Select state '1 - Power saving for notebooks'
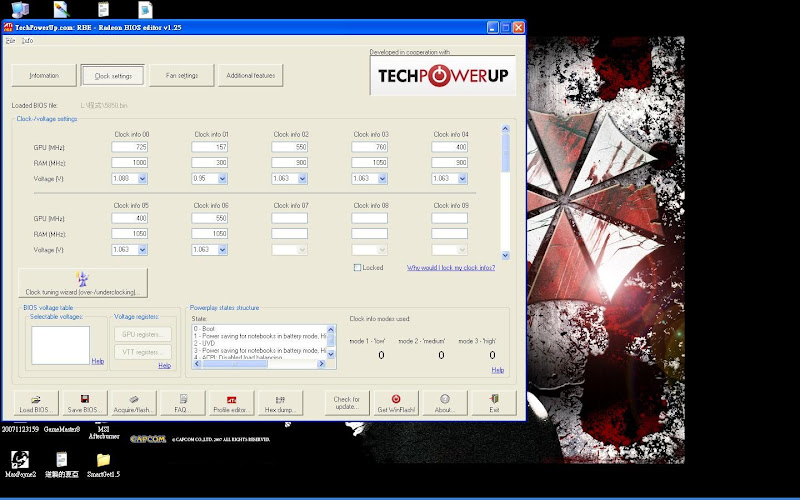The height and width of the screenshot is (500, 800). click(x=260, y=336)
